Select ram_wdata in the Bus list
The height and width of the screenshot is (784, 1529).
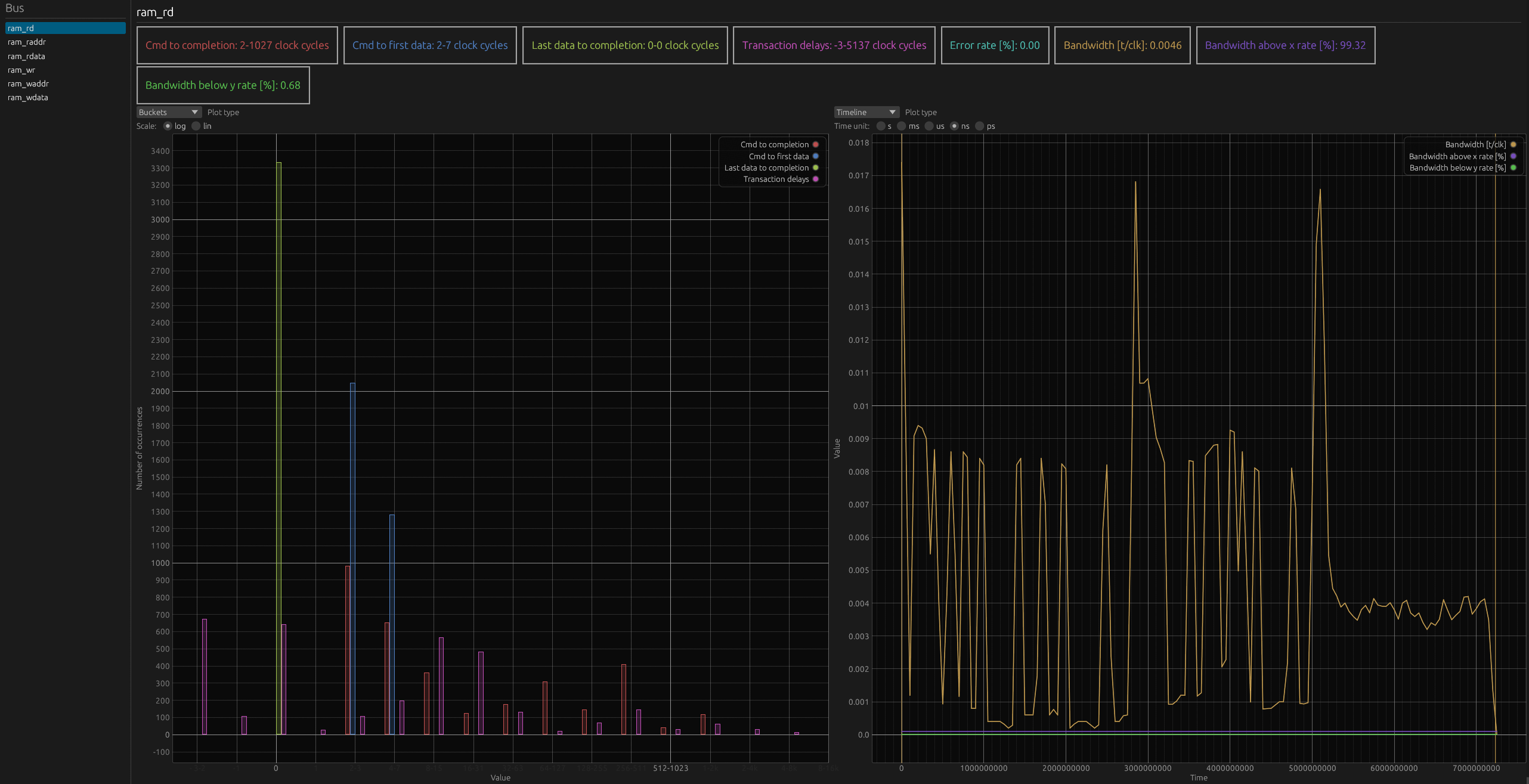[x=28, y=97]
